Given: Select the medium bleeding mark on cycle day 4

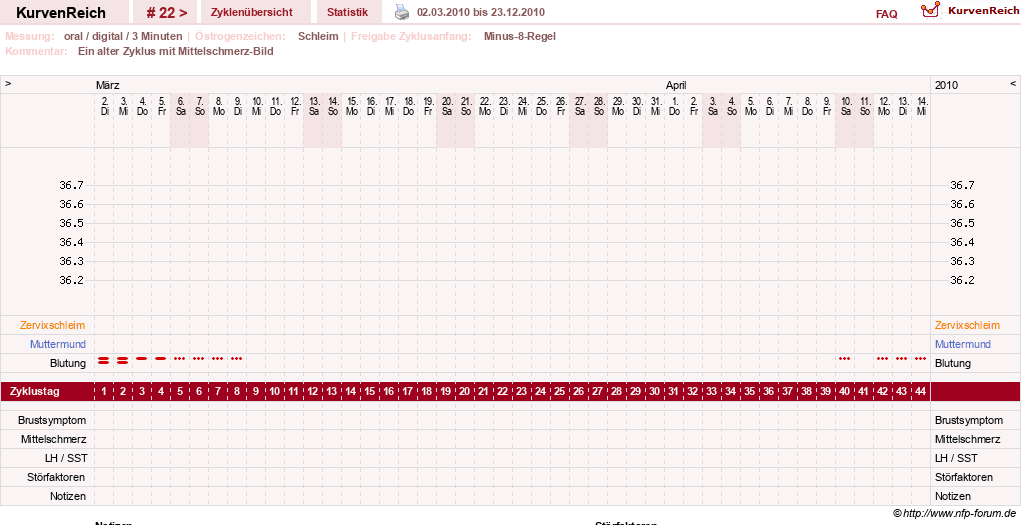Looking at the screenshot, I should pos(160,358).
